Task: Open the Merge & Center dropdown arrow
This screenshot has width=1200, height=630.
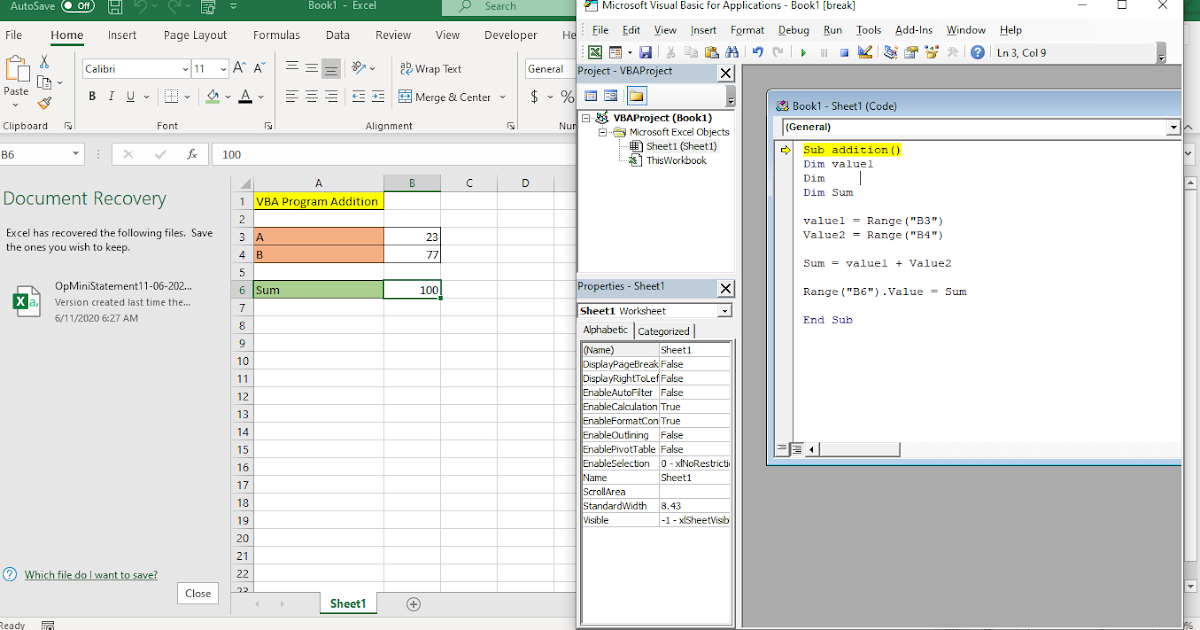Action: [x=503, y=98]
